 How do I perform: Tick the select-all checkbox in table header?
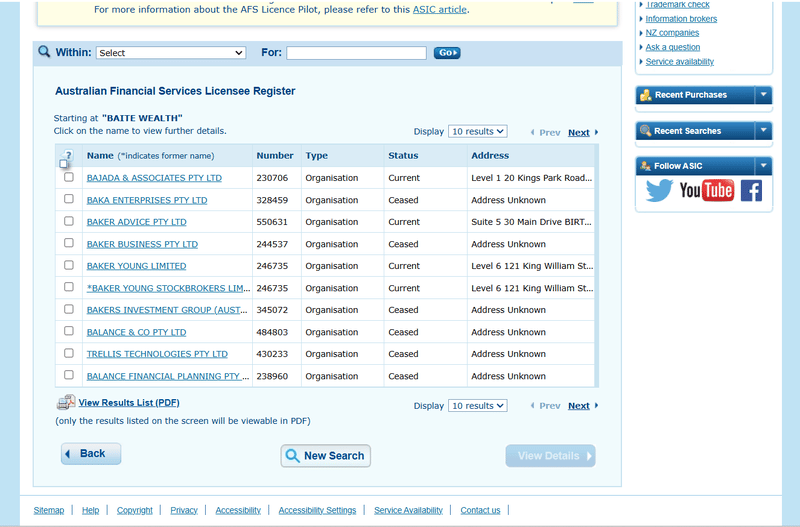(63, 164)
